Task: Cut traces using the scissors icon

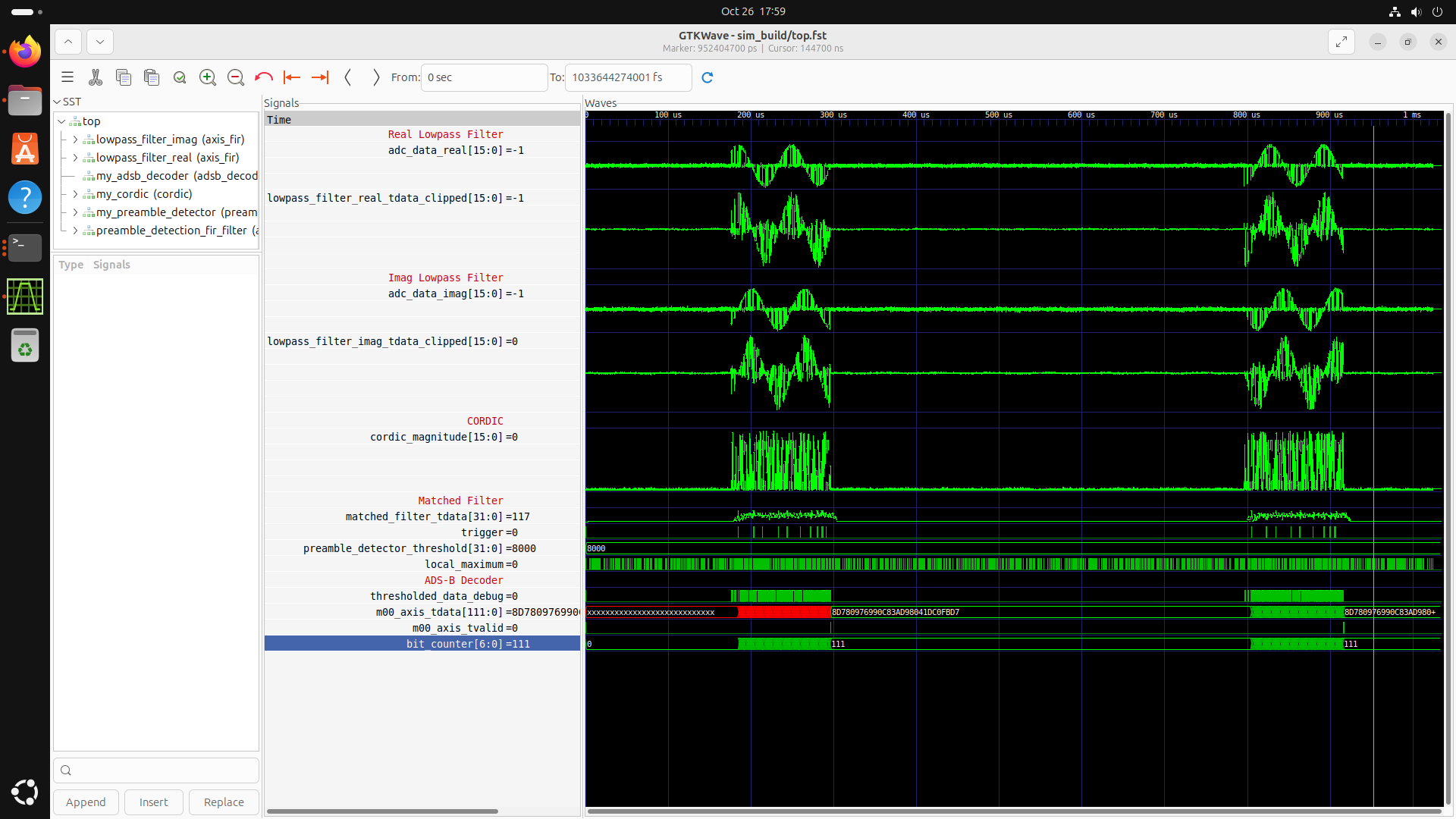Action: tap(96, 77)
